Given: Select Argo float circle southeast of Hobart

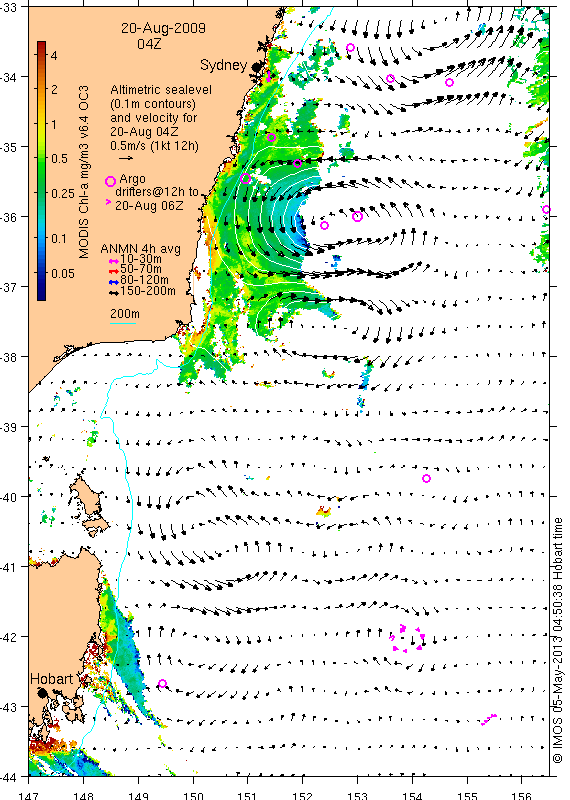Looking at the screenshot, I should 162,684.
